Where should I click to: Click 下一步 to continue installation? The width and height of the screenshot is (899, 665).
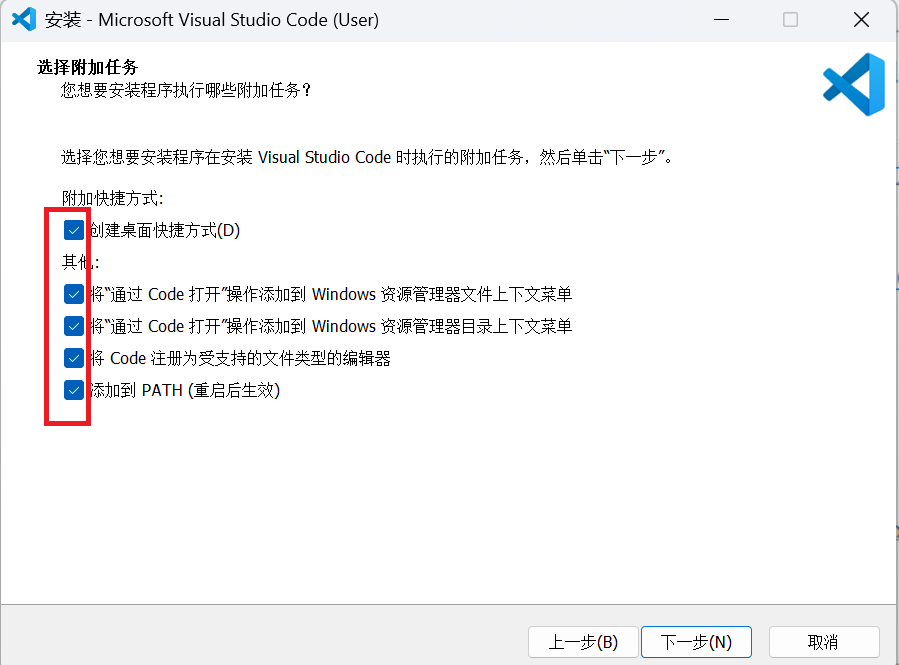696,642
